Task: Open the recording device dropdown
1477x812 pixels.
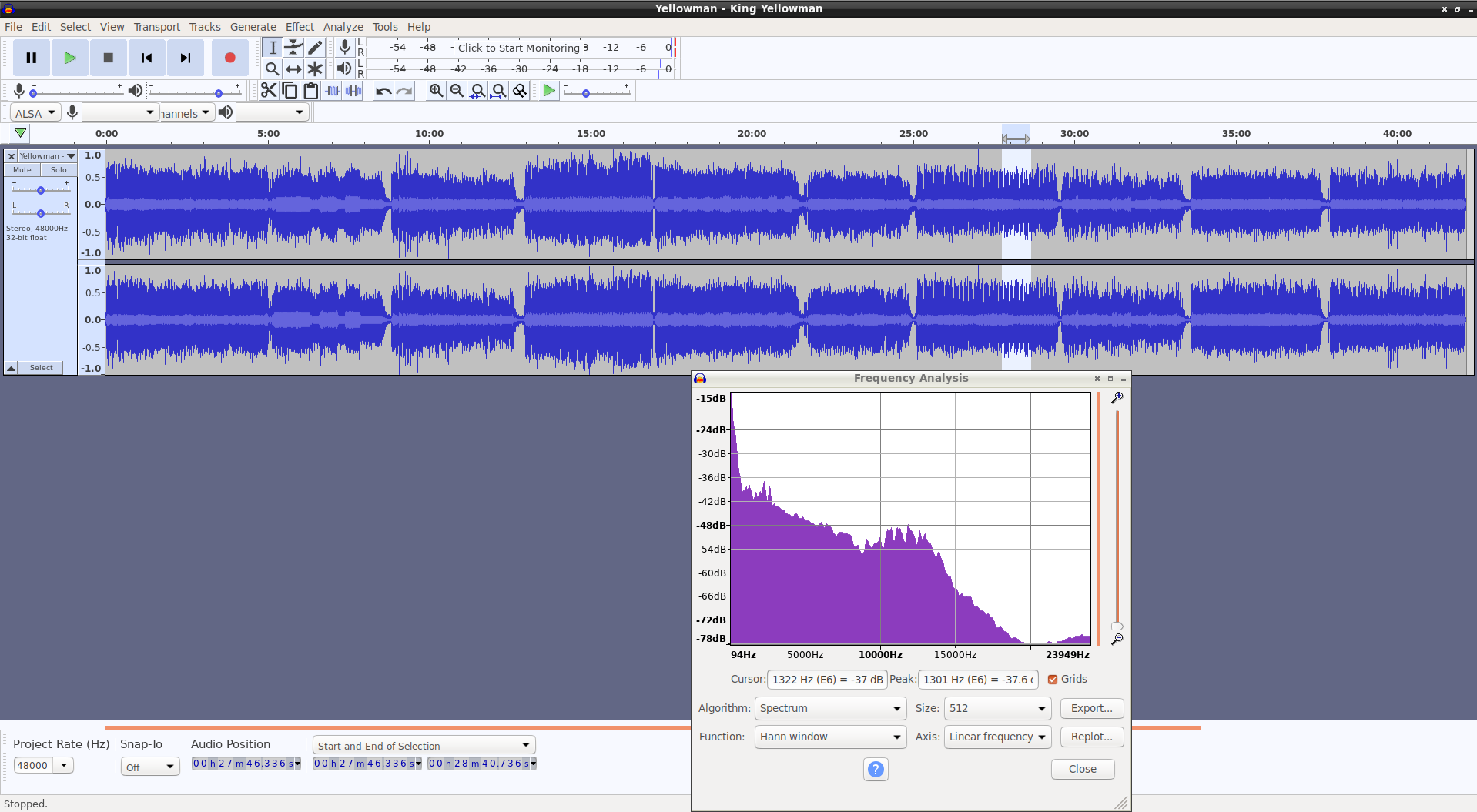Action: click(119, 113)
